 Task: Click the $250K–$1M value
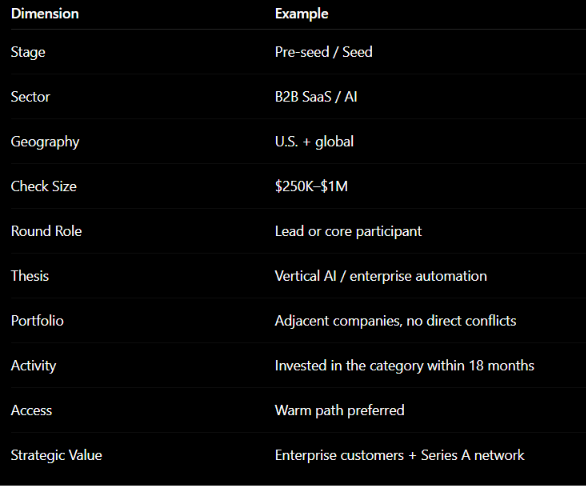point(311,186)
